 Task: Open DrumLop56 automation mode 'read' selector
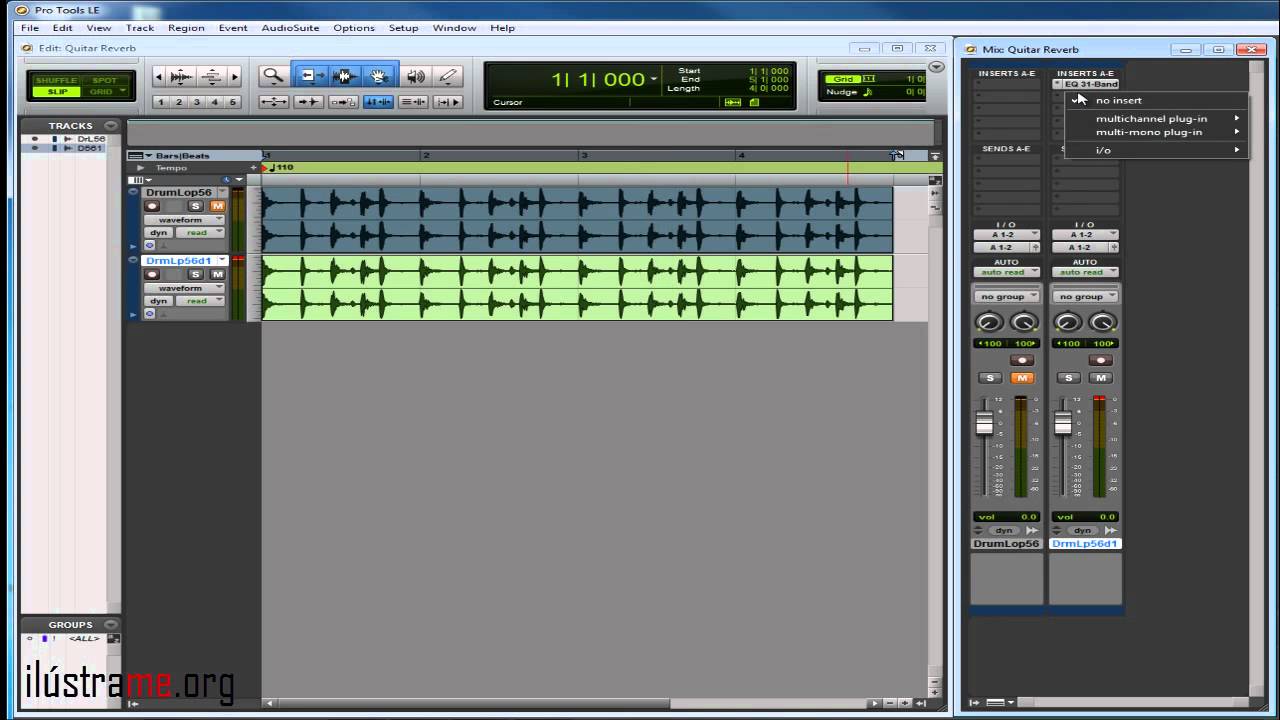click(x=201, y=232)
